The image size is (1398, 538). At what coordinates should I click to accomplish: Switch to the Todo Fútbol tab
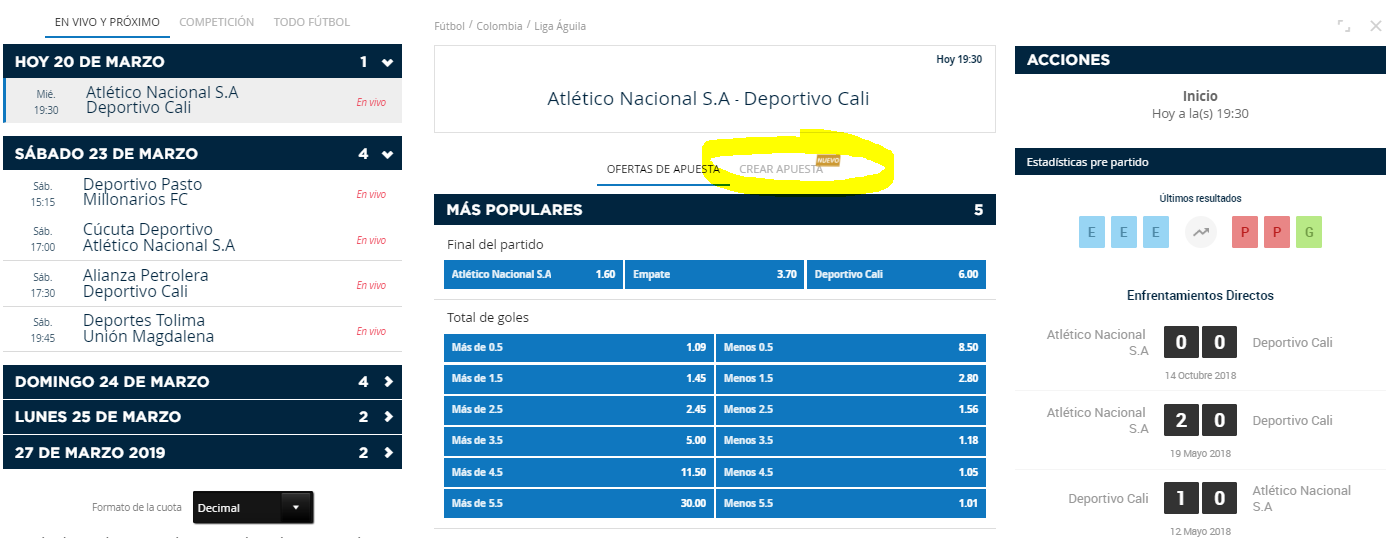point(311,22)
